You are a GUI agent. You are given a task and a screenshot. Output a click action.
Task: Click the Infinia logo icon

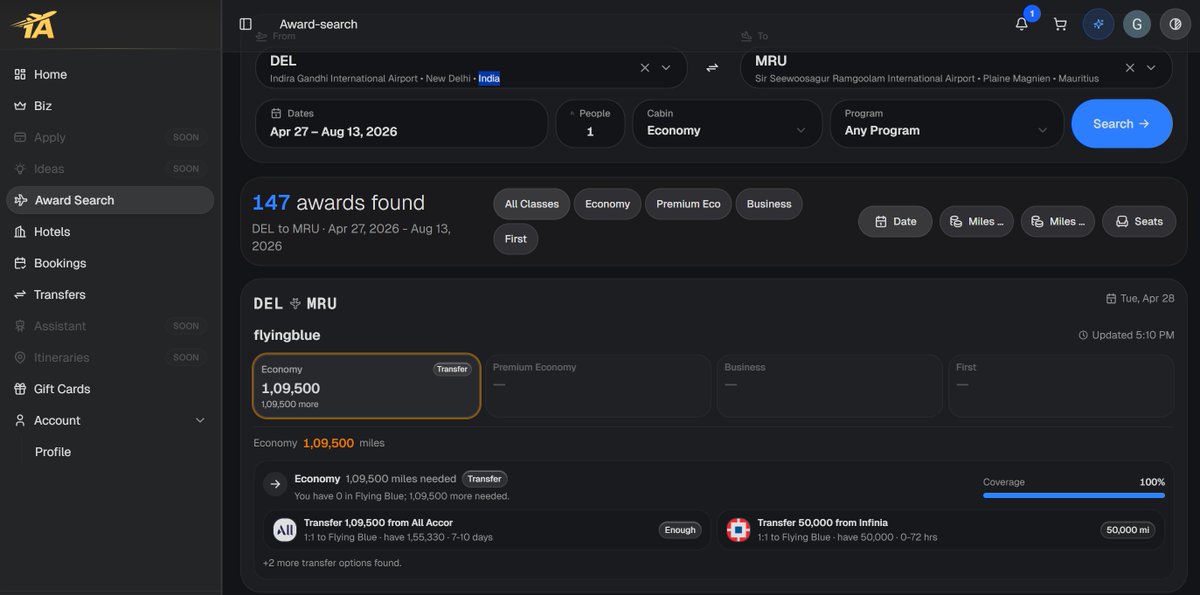point(738,530)
